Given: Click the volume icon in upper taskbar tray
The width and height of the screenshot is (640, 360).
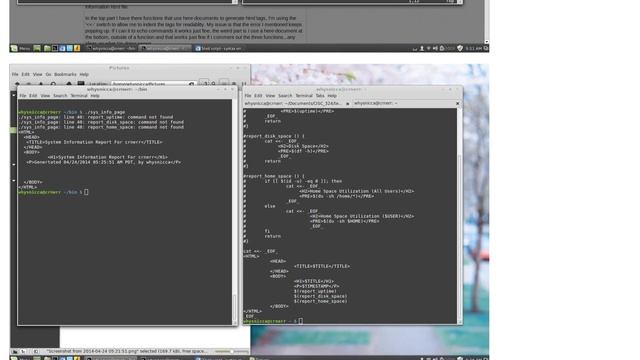Looking at the screenshot, I should pyautogui.click(x=435, y=48).
